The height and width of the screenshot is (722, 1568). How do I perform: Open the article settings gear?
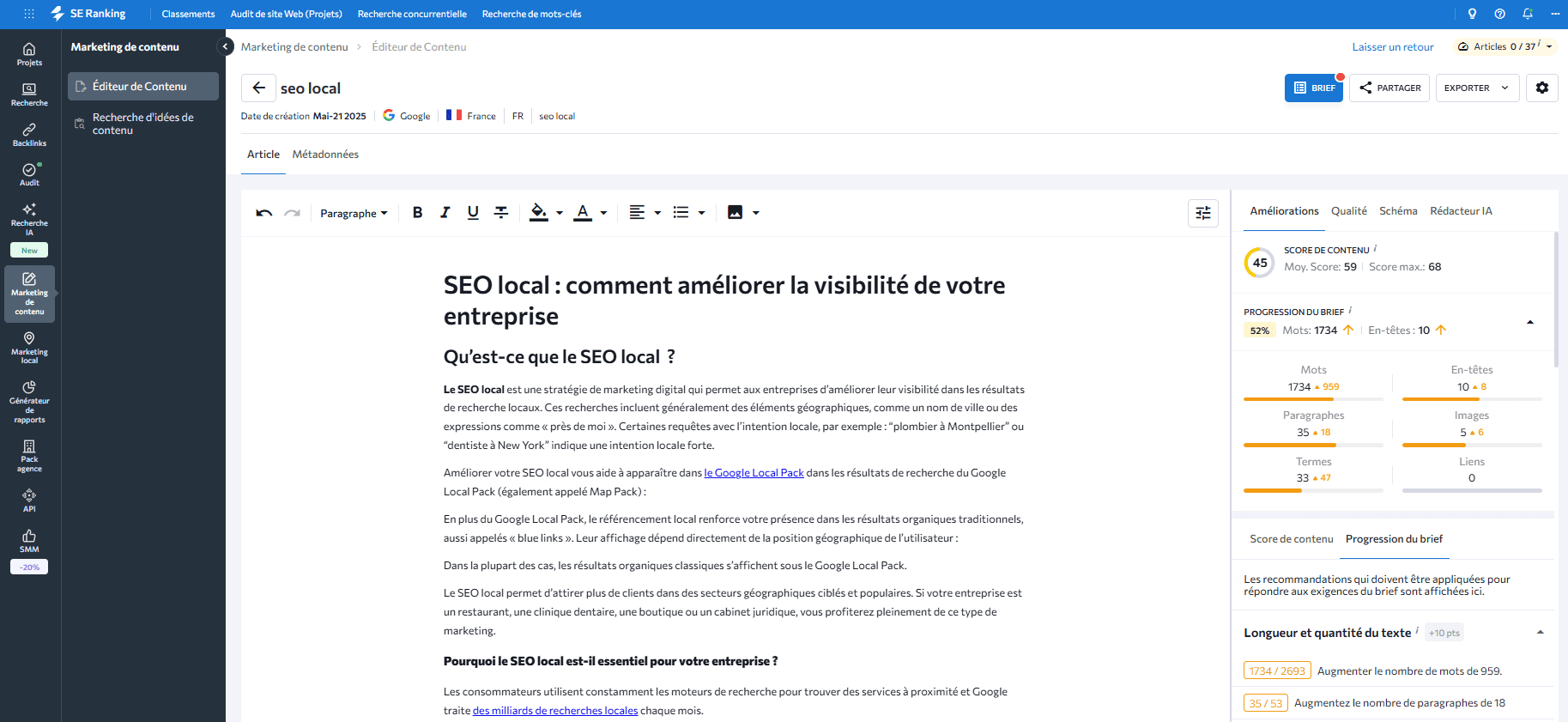tap(1541, 88)
